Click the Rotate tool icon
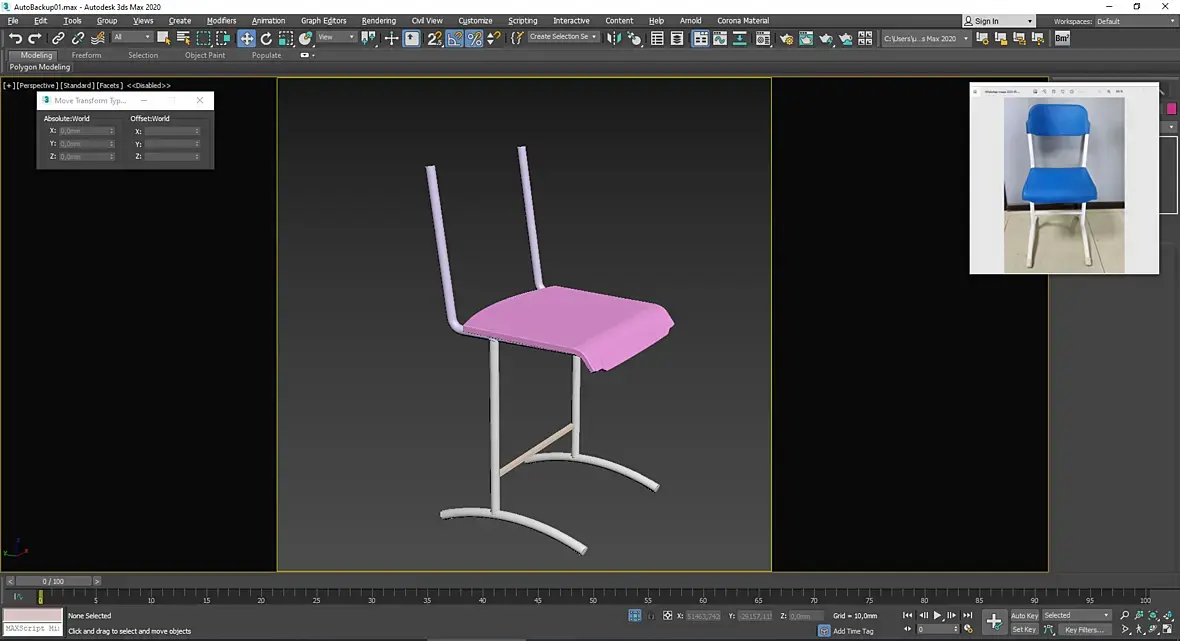The image size is (1180, 641). click(x=266, y=38)
